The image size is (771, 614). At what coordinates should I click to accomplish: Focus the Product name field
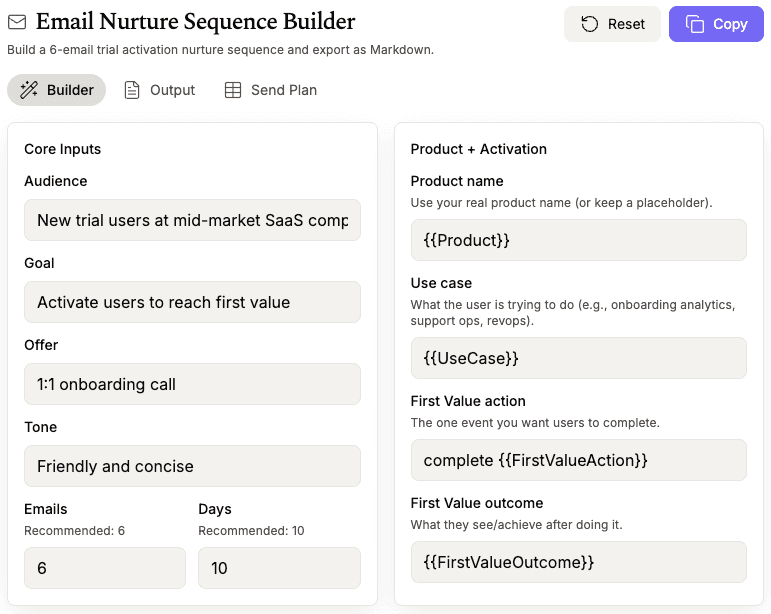pyautogui.click(x=578, y=240)
